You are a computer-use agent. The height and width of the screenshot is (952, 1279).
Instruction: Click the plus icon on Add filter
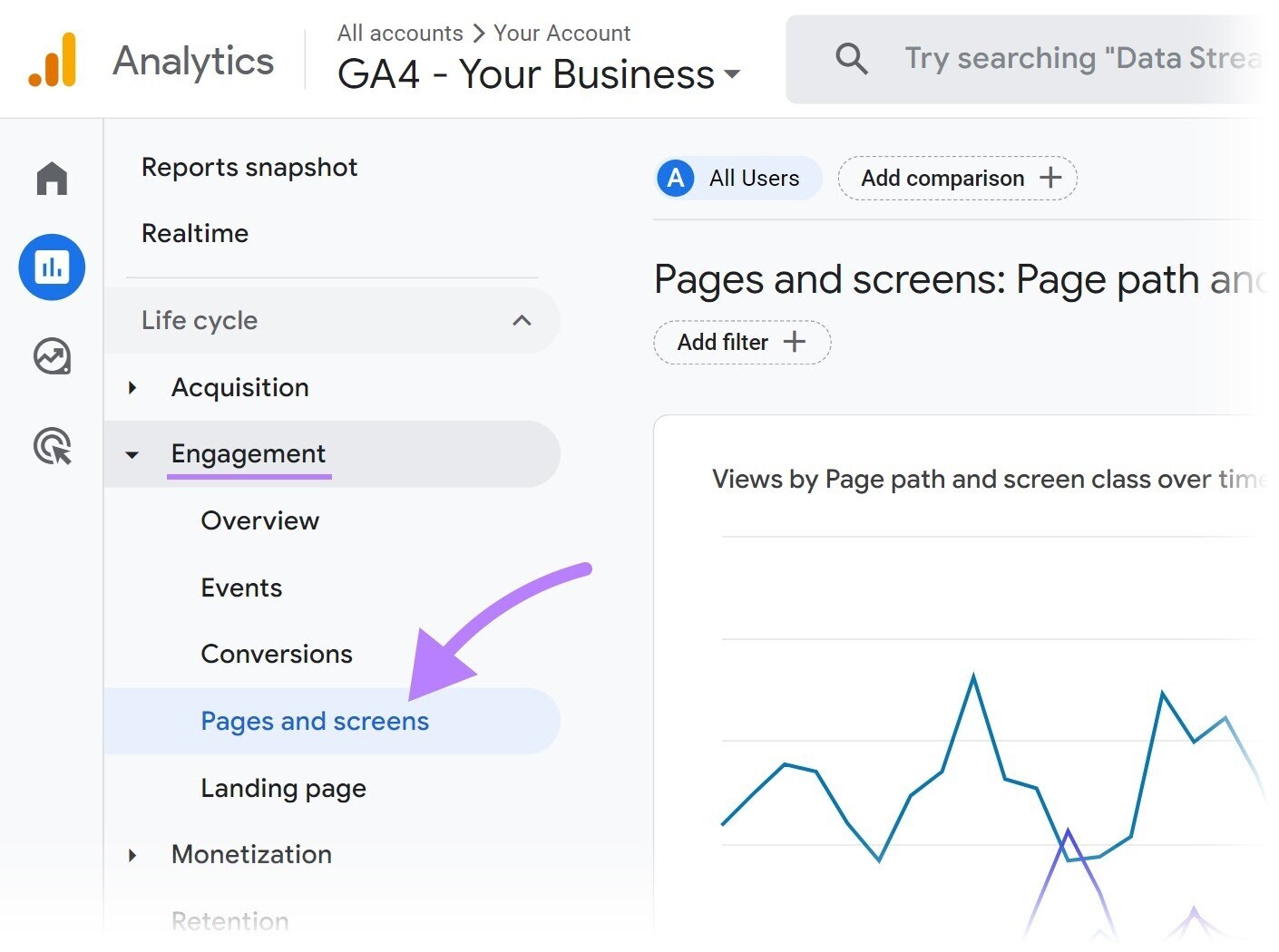pos(795,342)
